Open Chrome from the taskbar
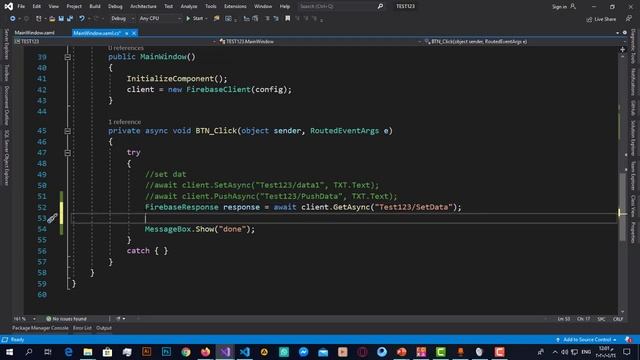Screen dimensions: 640x360 186,352
